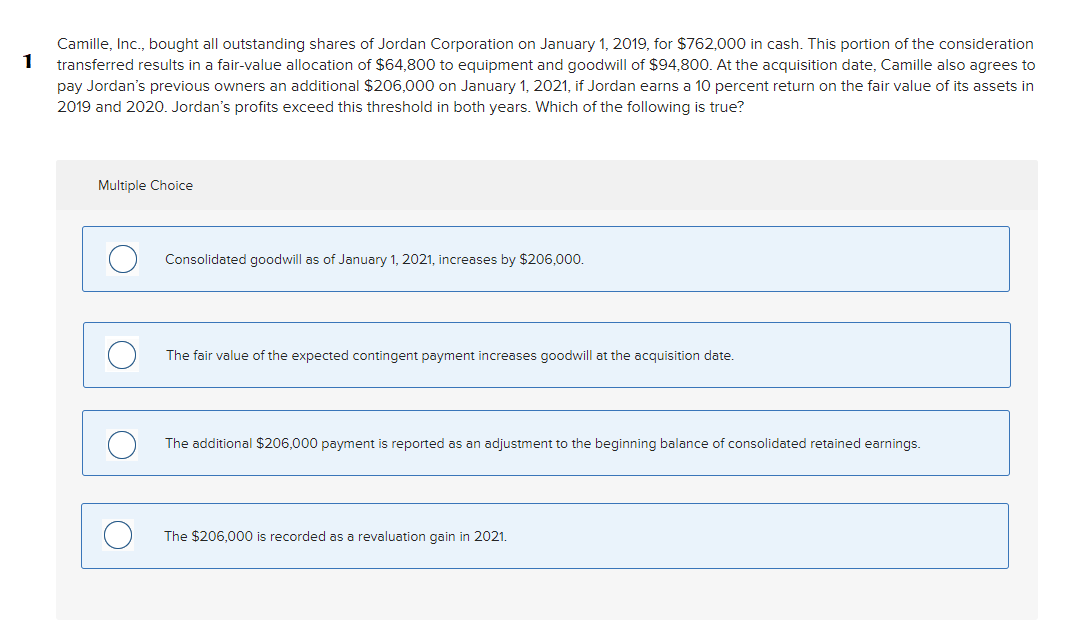1070x642 pixels.
Task: Click the $206,000 amount in the question text
Action: (403, 85)
